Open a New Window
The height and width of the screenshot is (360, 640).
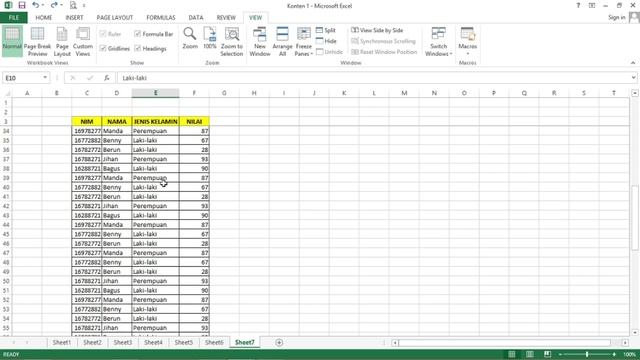pos(260,41)
